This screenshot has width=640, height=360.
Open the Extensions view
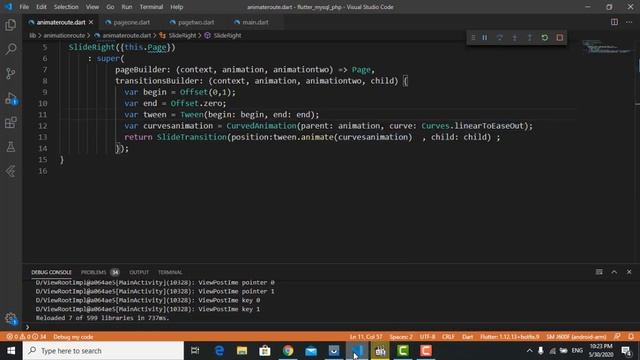pos(11,122)
